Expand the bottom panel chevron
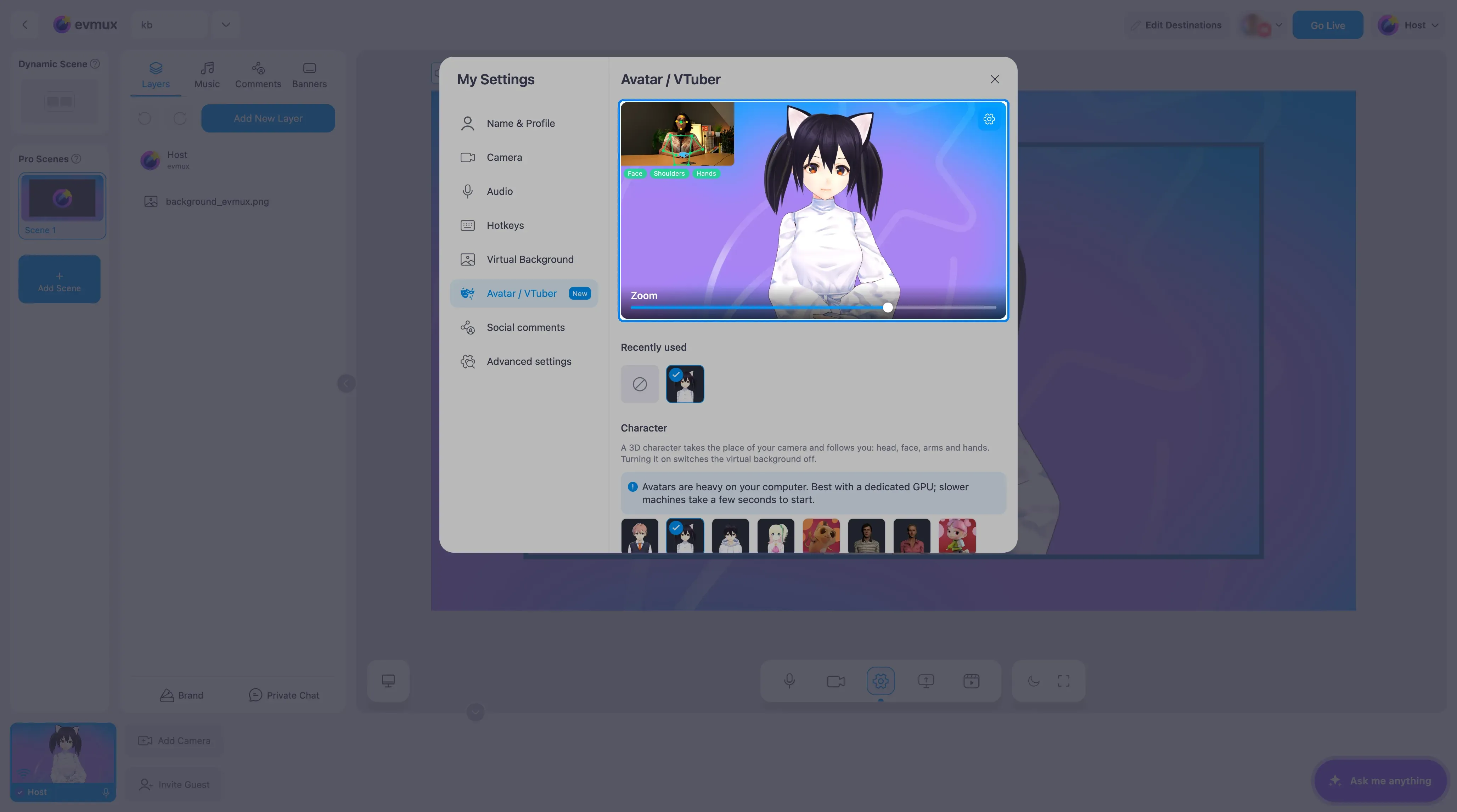The image size is (1457, 812). 475,712
